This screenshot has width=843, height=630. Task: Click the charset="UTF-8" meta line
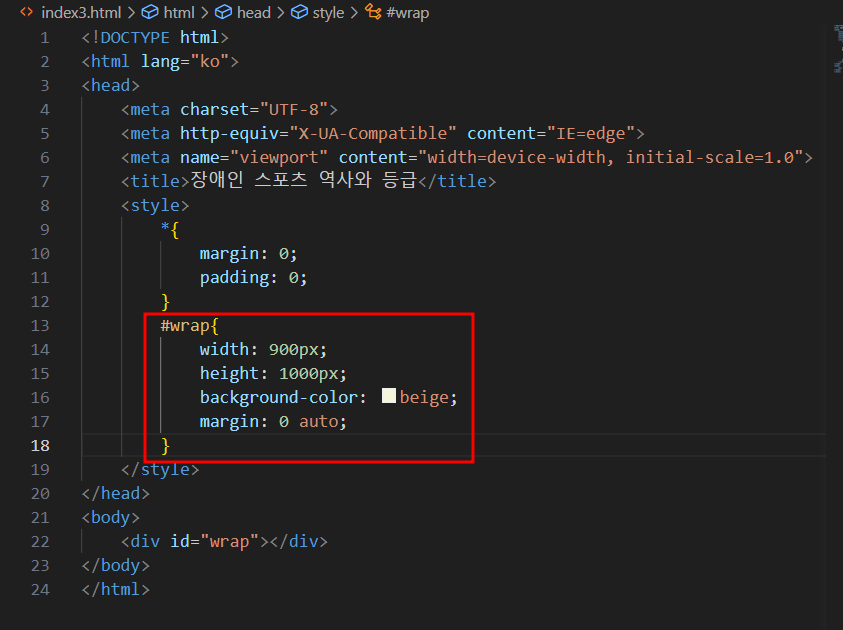pyautogui.click(x=230, y=110)
